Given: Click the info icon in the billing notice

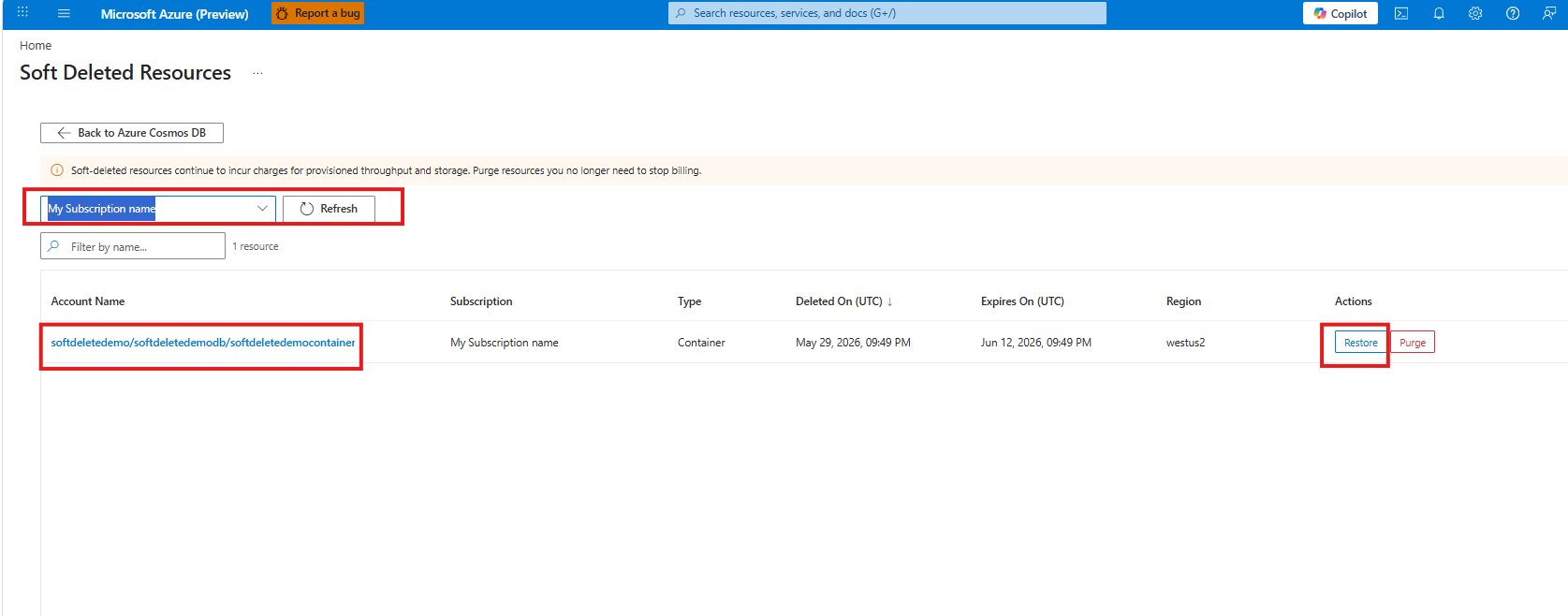Looking at the screenshot, I should (57, 170).
